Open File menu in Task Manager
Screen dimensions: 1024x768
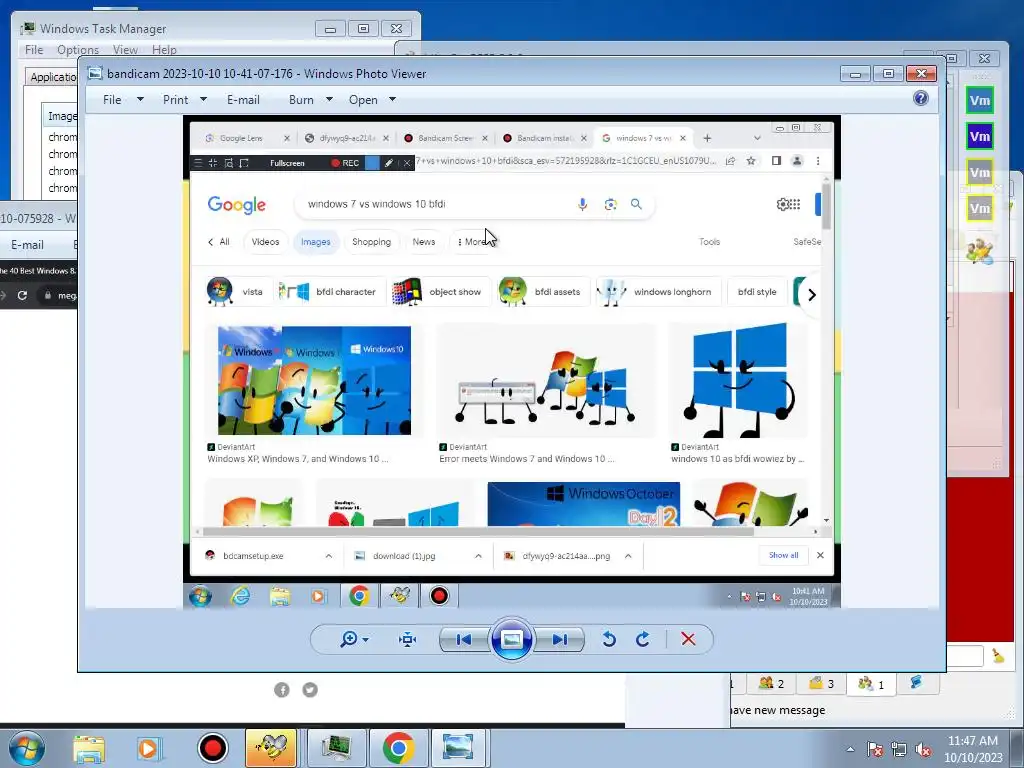(34, 50)
